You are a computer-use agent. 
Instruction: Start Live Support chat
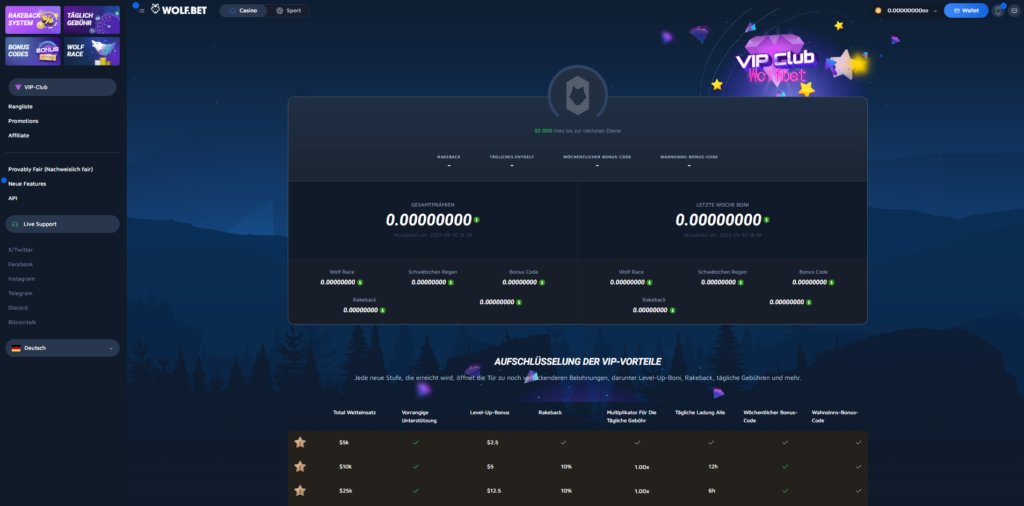(62, 224)
